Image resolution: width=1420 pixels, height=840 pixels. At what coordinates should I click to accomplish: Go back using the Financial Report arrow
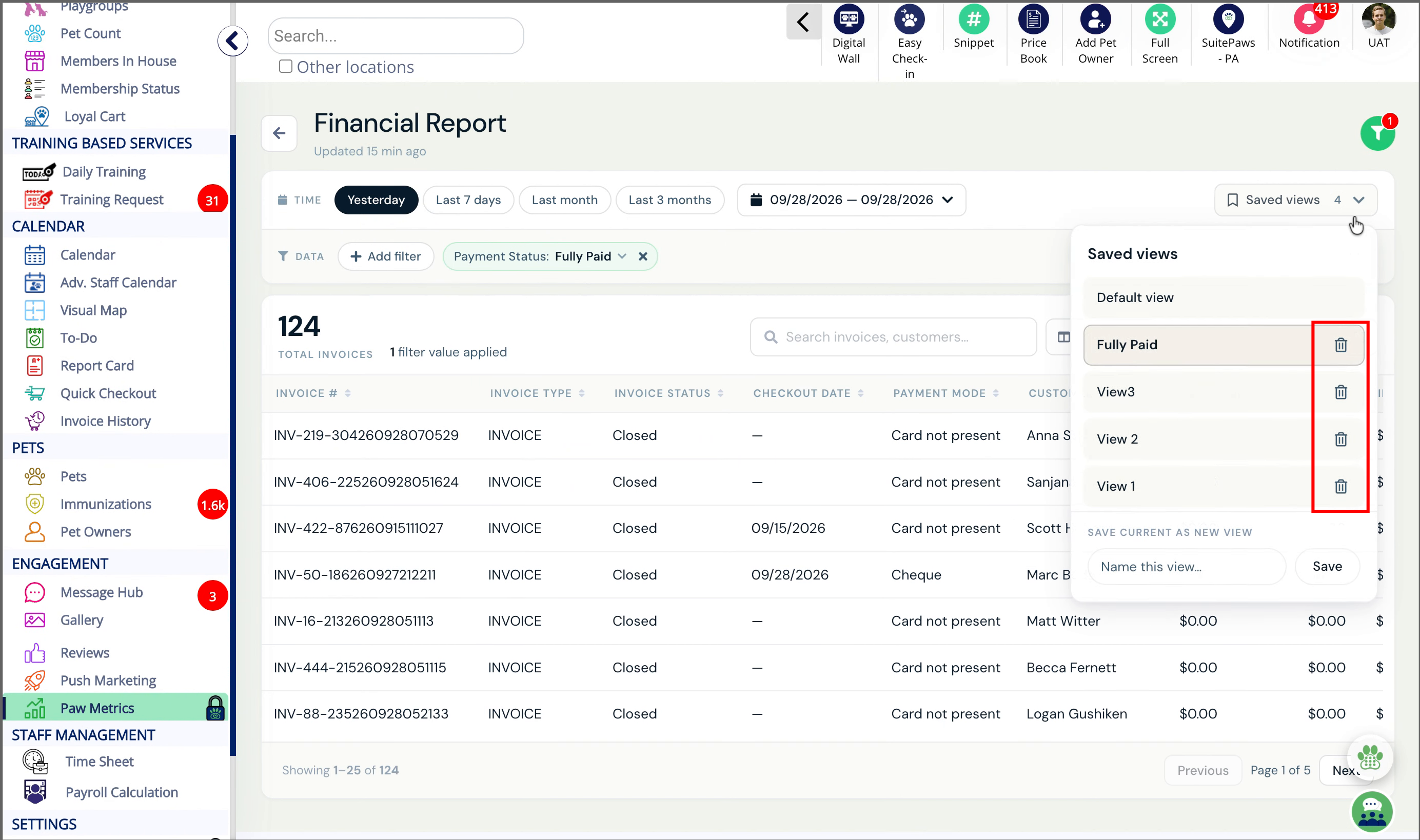[279, 133]
